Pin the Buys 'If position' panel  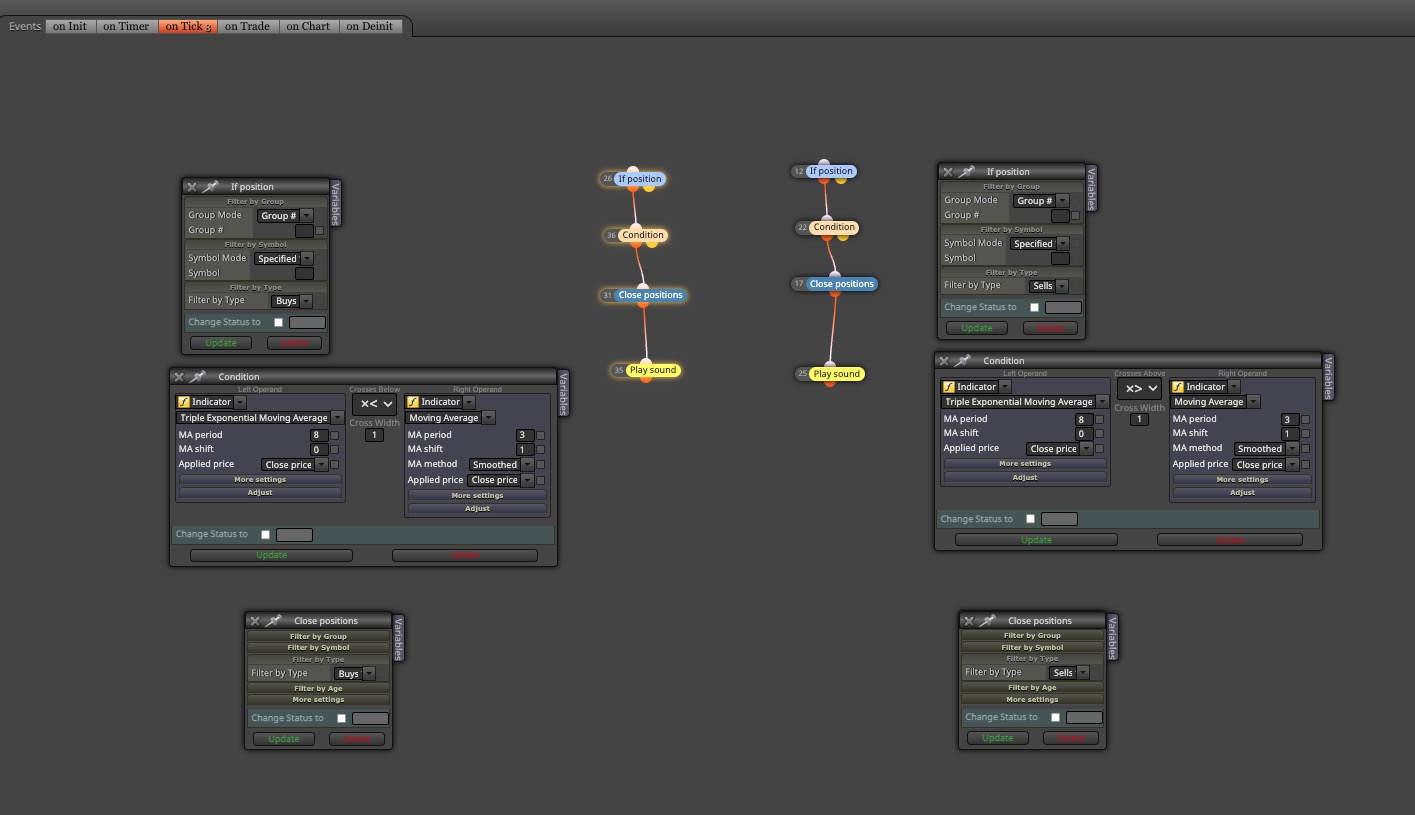(x=211, y=187)
